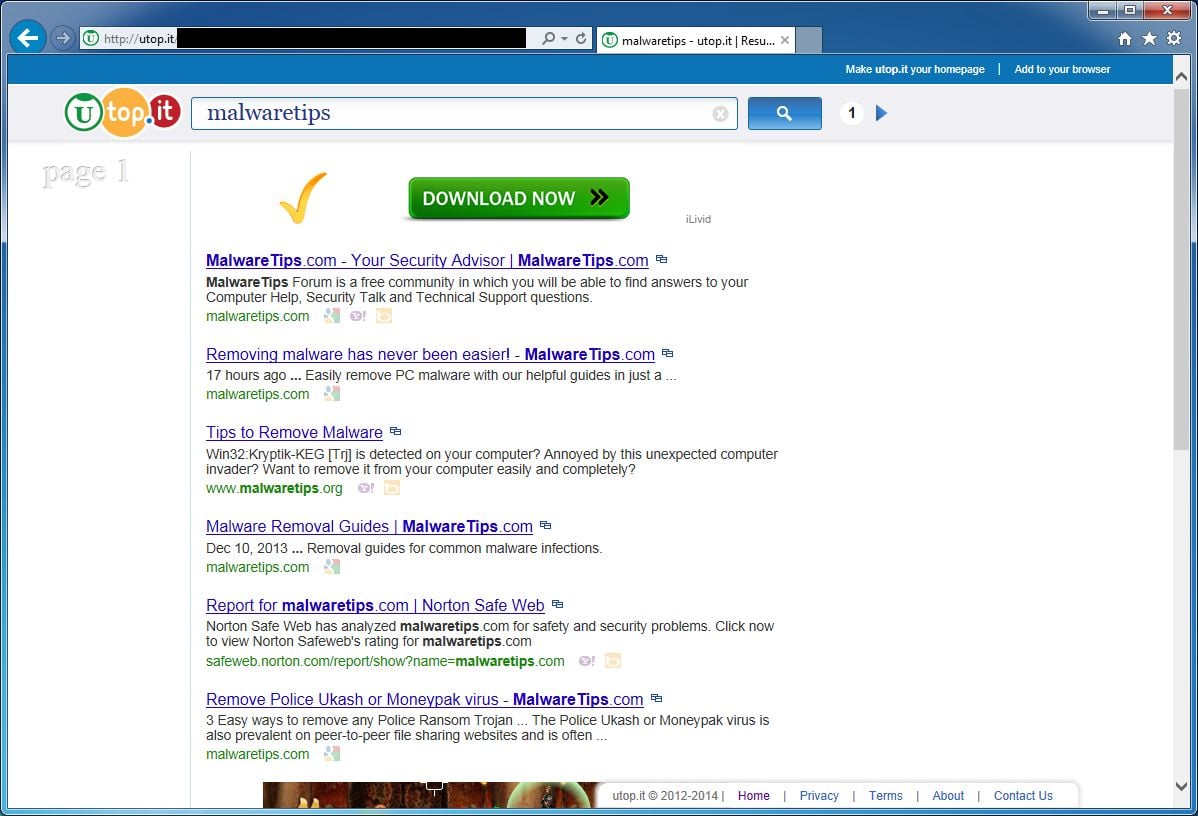Open the footer About link
The height and width of the screenshot is (816, 1198).
click(948, 795)
